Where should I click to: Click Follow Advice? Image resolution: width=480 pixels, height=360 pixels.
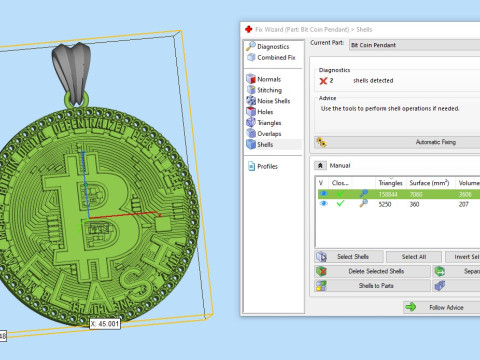441,307
